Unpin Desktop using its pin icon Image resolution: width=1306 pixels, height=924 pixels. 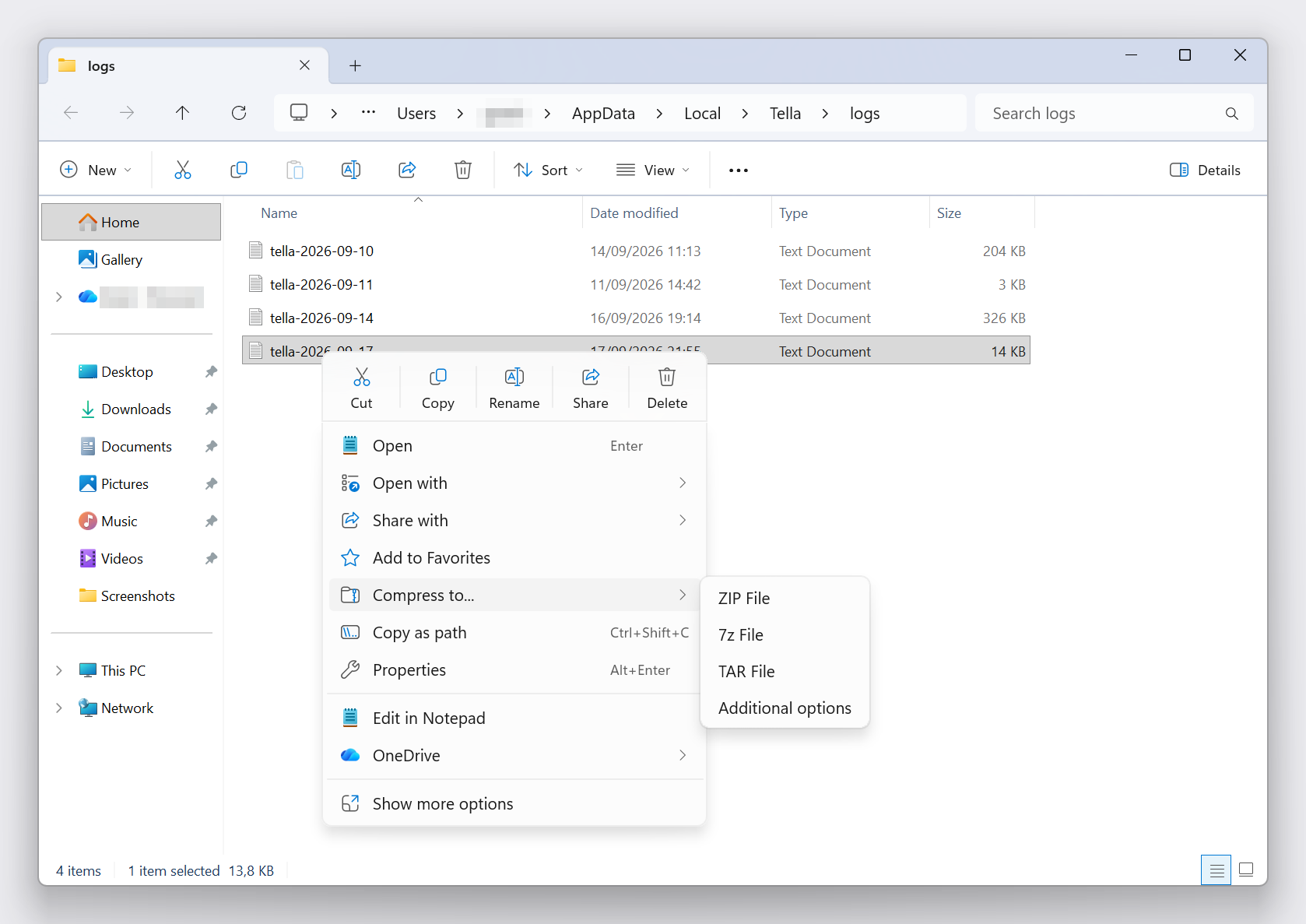(x=211, y=372)
